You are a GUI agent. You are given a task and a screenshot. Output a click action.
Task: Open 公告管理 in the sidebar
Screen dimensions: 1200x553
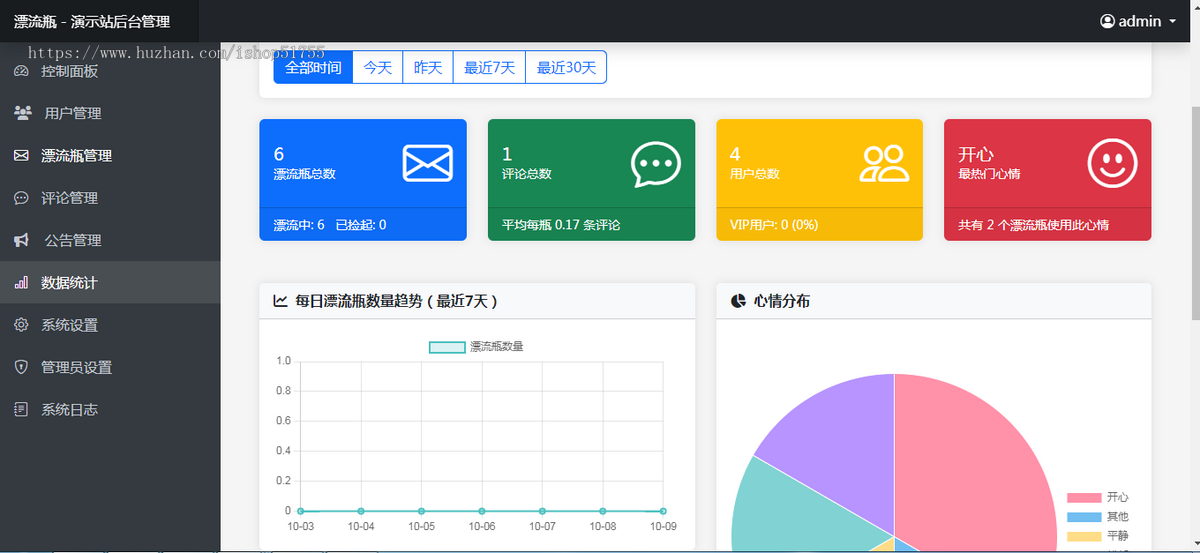coord(110,240)
